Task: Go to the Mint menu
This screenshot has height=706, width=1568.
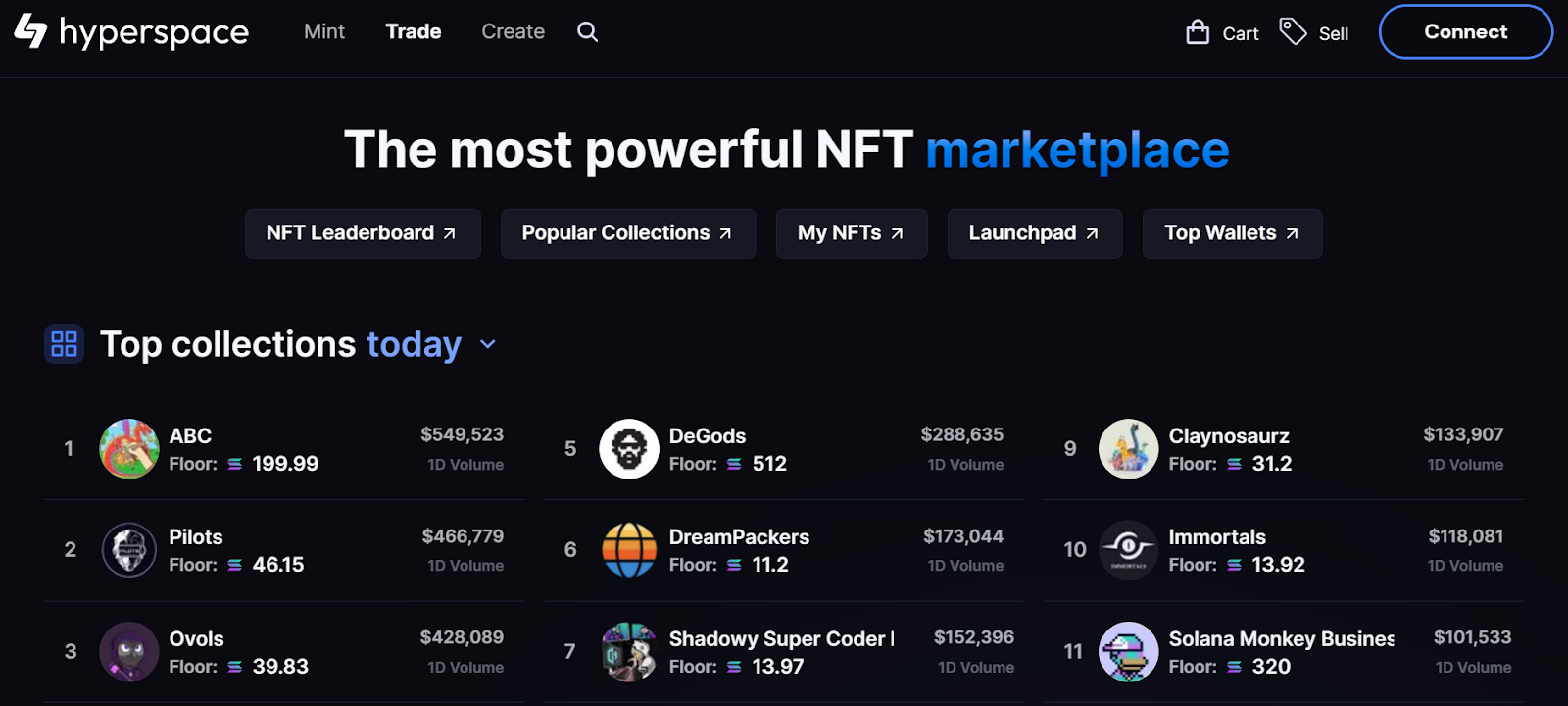Action: pyautogui.click(x=324, y=31)
